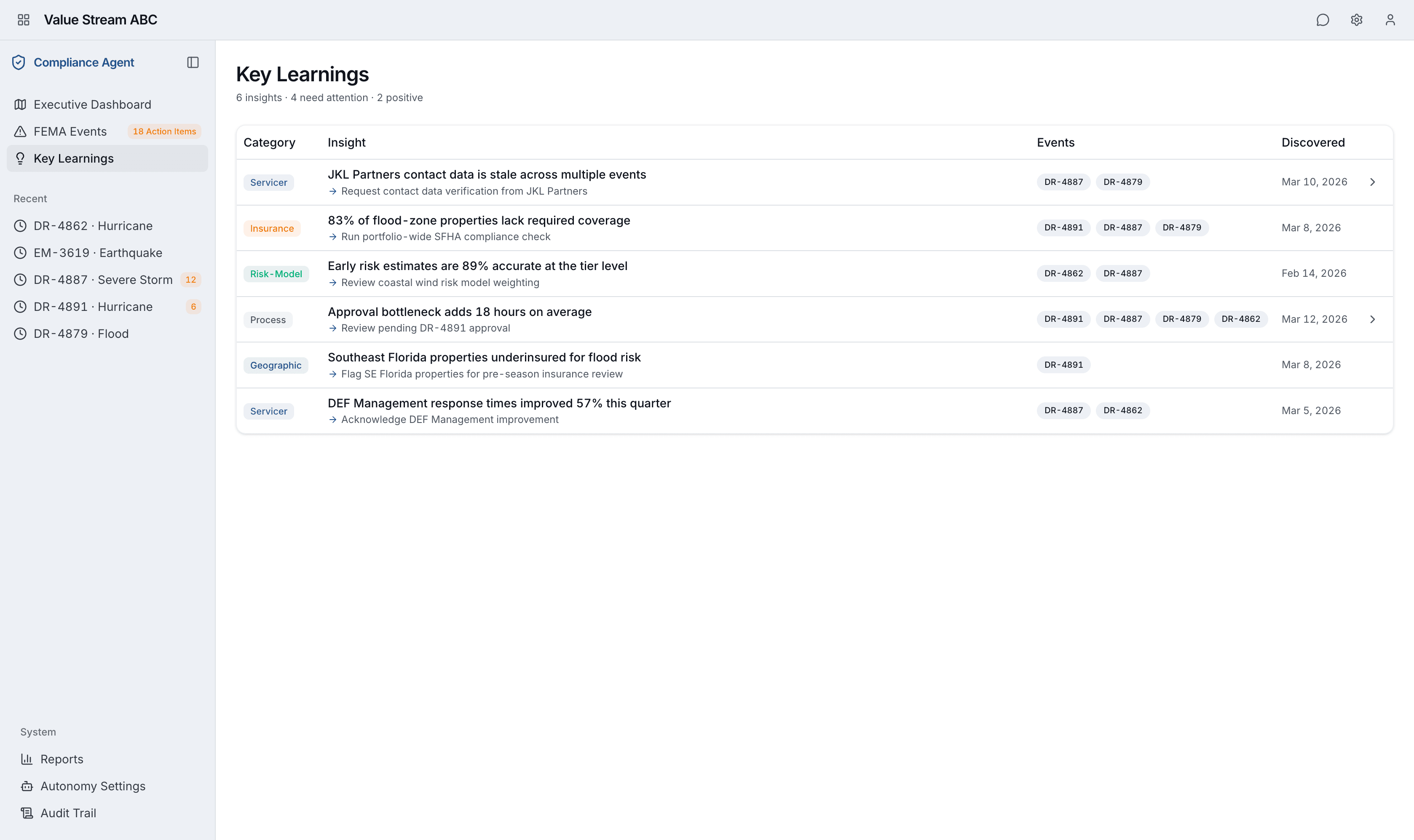This screenshot has height=840, width=1414.
Task: Click 'DEF Management response times improved 57%' insight
Action: tap(499, 403)
